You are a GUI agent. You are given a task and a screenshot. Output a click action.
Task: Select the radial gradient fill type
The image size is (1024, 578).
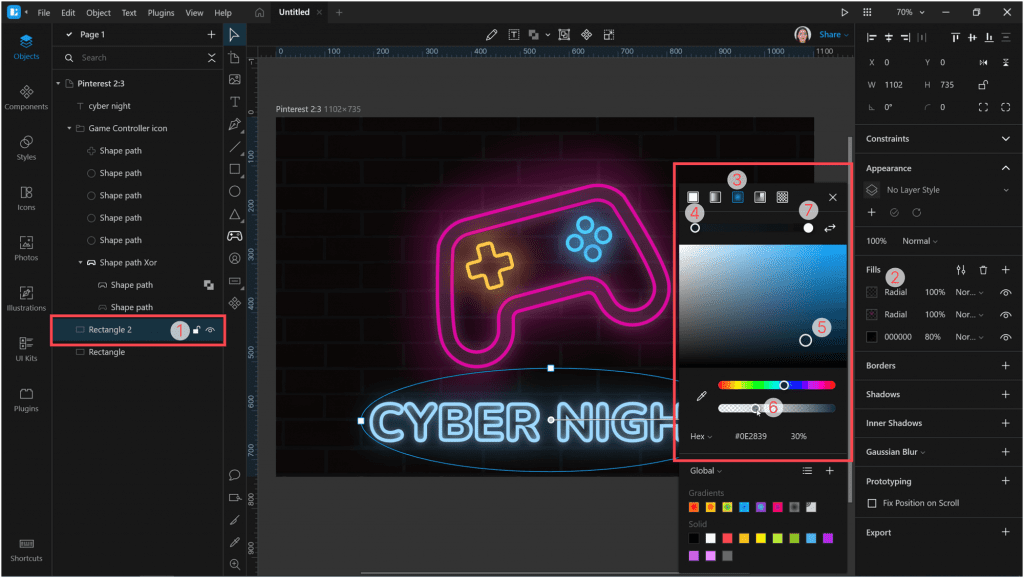click(737, 197)
